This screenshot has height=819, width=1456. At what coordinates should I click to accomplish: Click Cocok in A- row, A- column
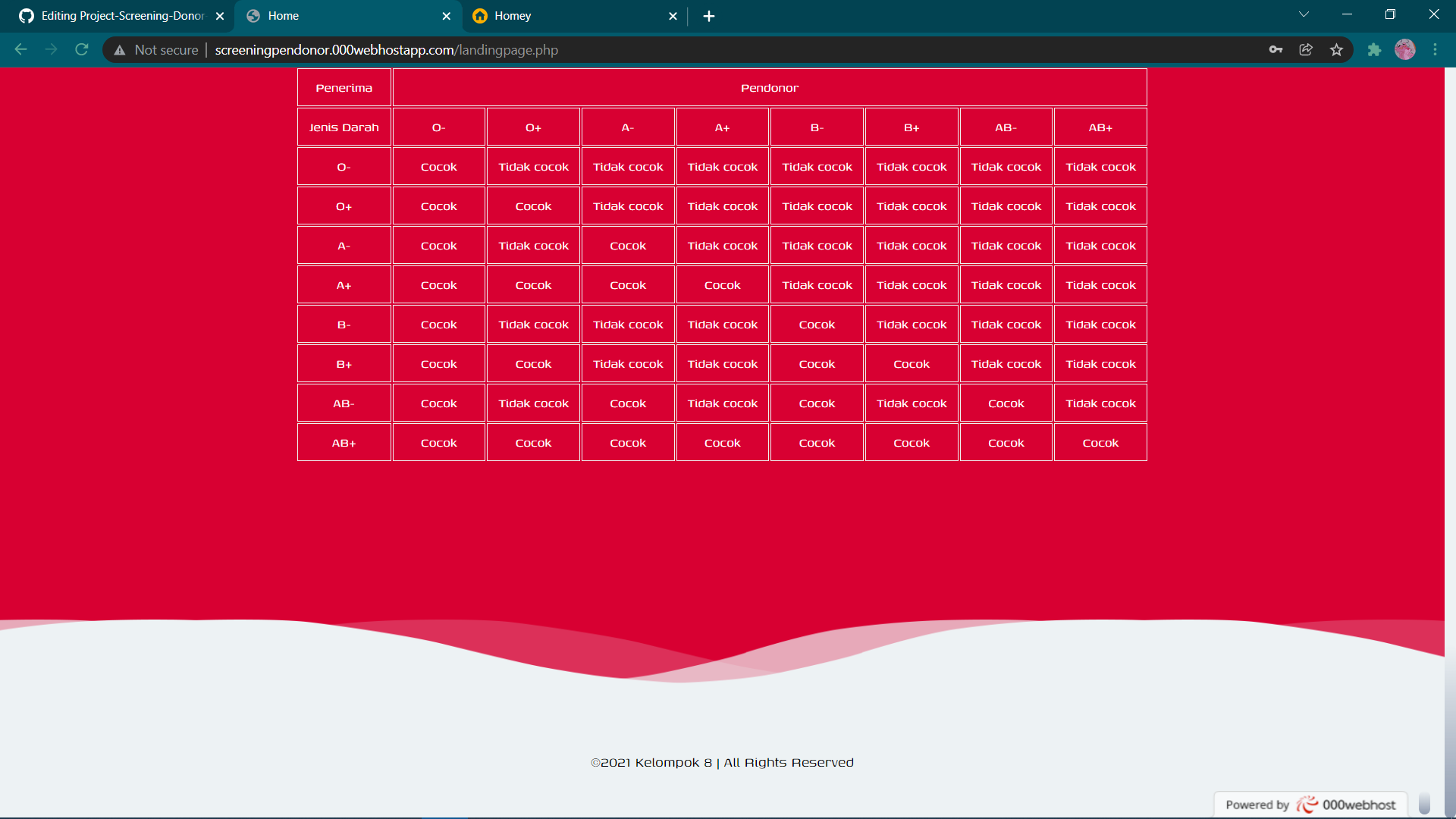(x=628, y=246)
